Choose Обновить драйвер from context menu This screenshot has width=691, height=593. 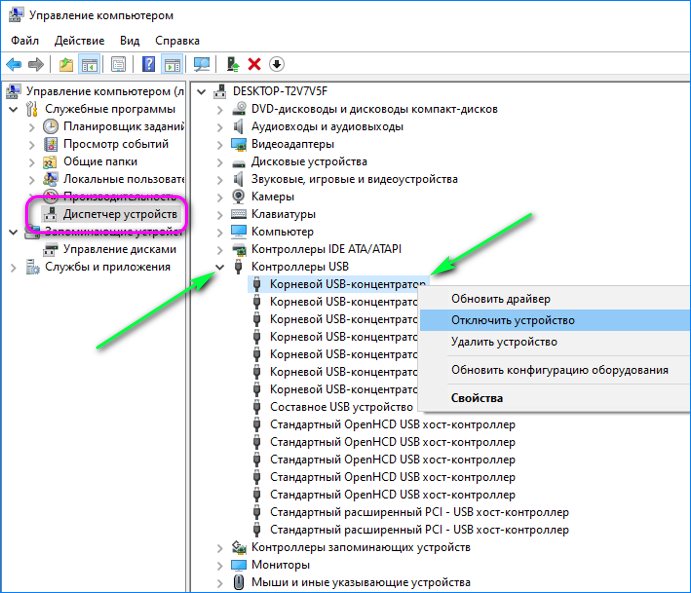point(500,298)
